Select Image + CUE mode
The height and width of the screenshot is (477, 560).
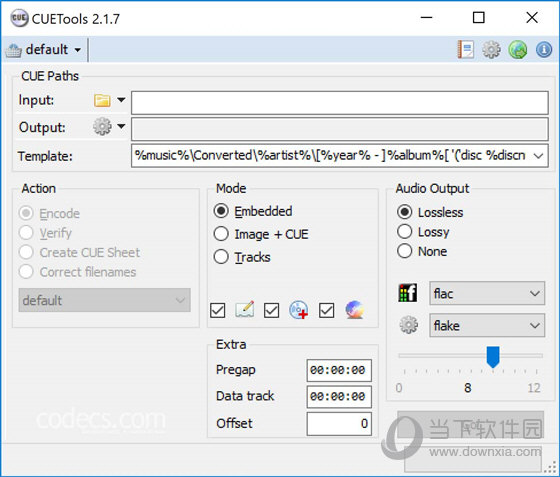pyautogui.click(x=221, y=234)
